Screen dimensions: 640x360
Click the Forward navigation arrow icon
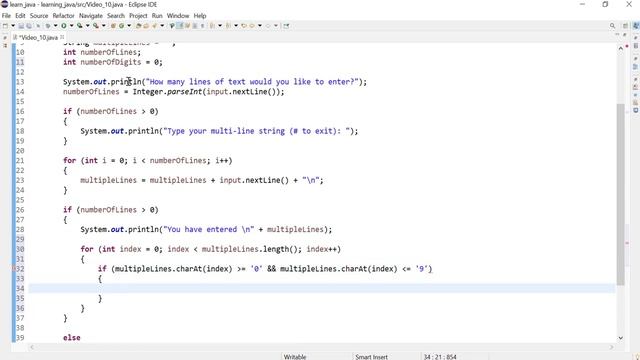268,26
